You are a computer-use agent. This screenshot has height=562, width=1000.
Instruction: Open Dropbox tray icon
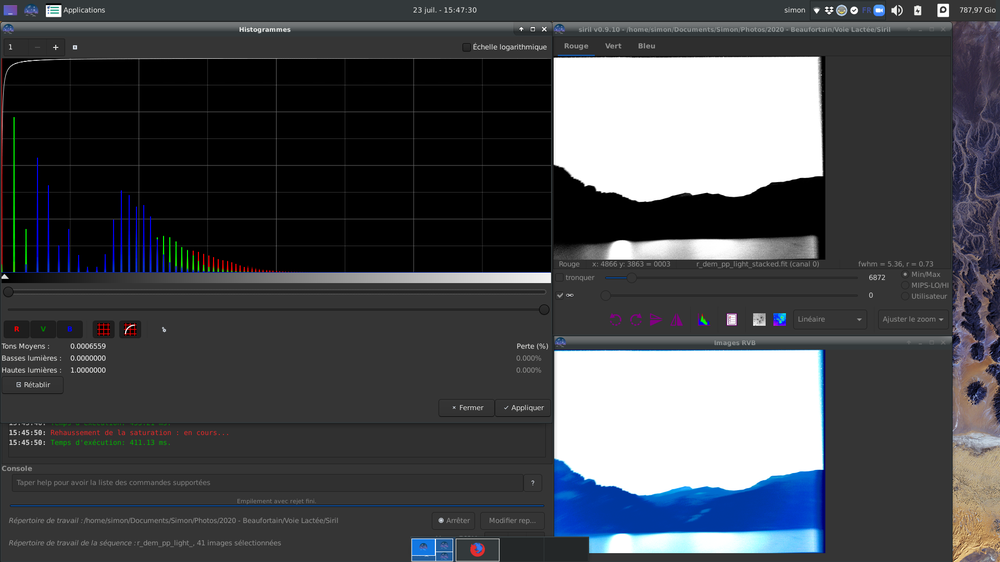pyautogui.click(x=829, y=10)
